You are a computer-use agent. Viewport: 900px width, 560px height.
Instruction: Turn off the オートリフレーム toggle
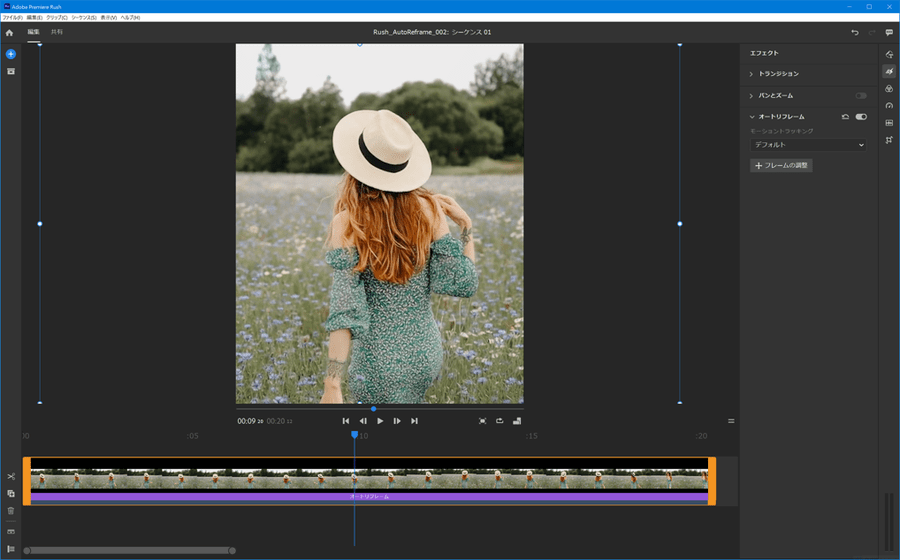(861, 117)
